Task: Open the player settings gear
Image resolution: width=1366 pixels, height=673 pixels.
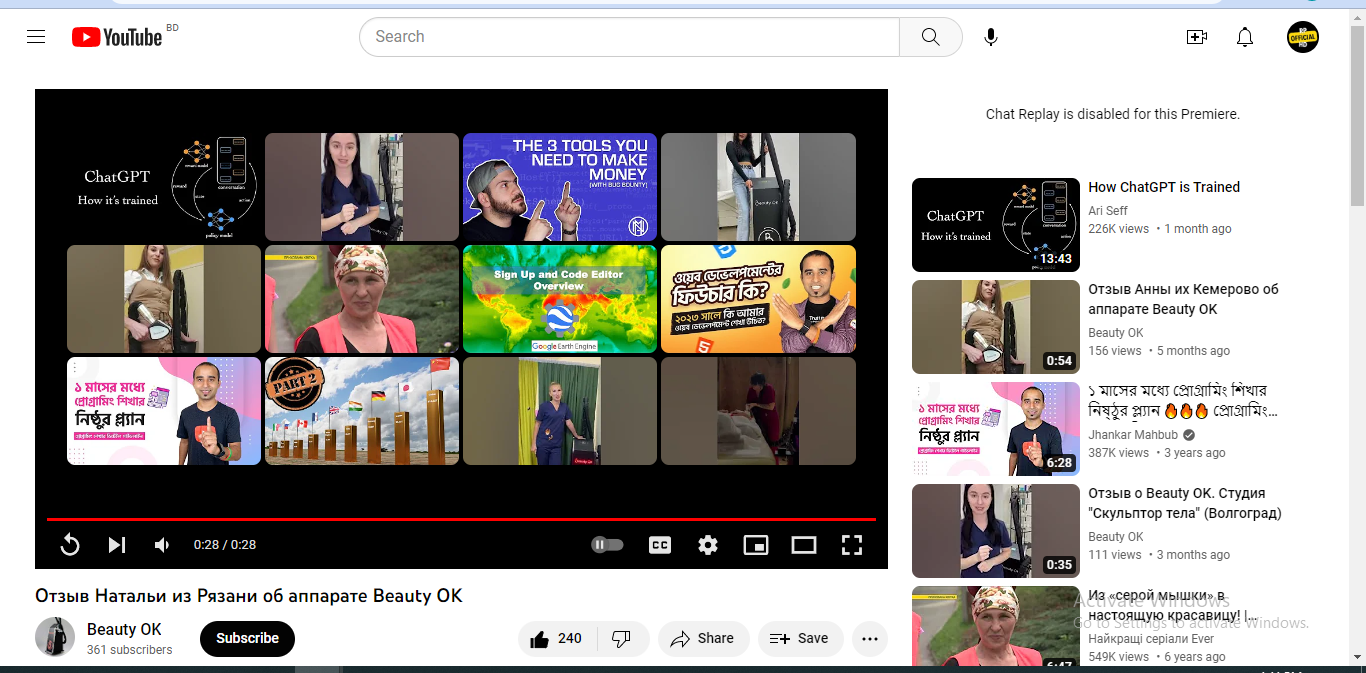Action: click(708, 545)
